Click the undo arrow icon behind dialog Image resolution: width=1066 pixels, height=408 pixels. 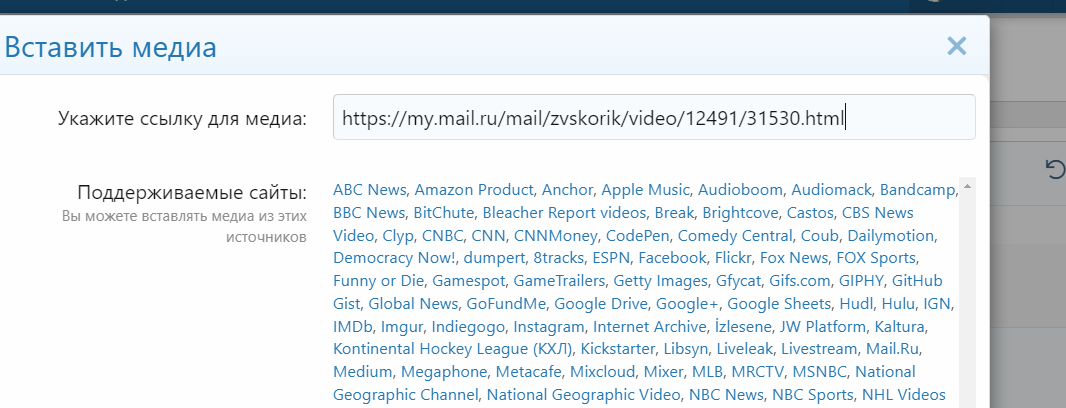pyautogui.click(x=1054, y=170)
